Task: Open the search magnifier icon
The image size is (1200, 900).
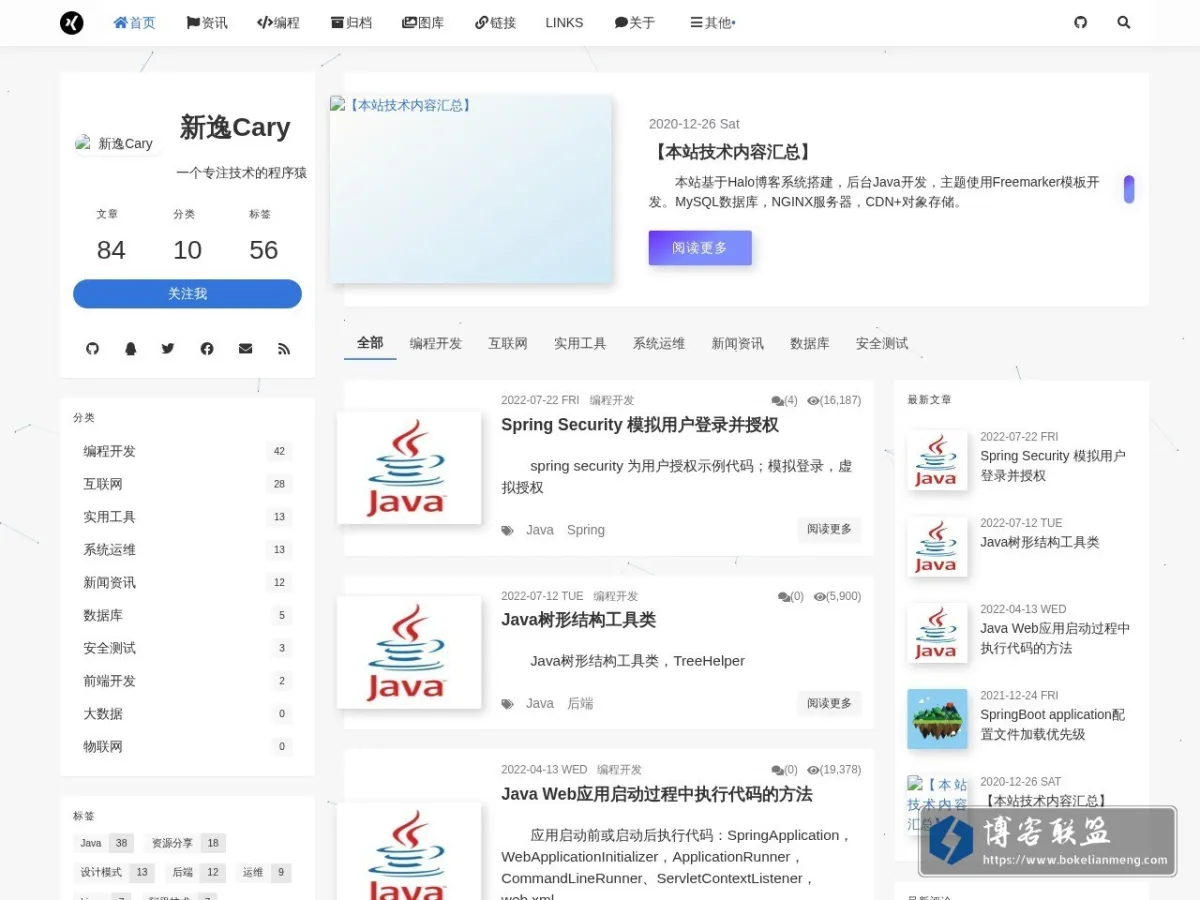Action: point(1124,22)
